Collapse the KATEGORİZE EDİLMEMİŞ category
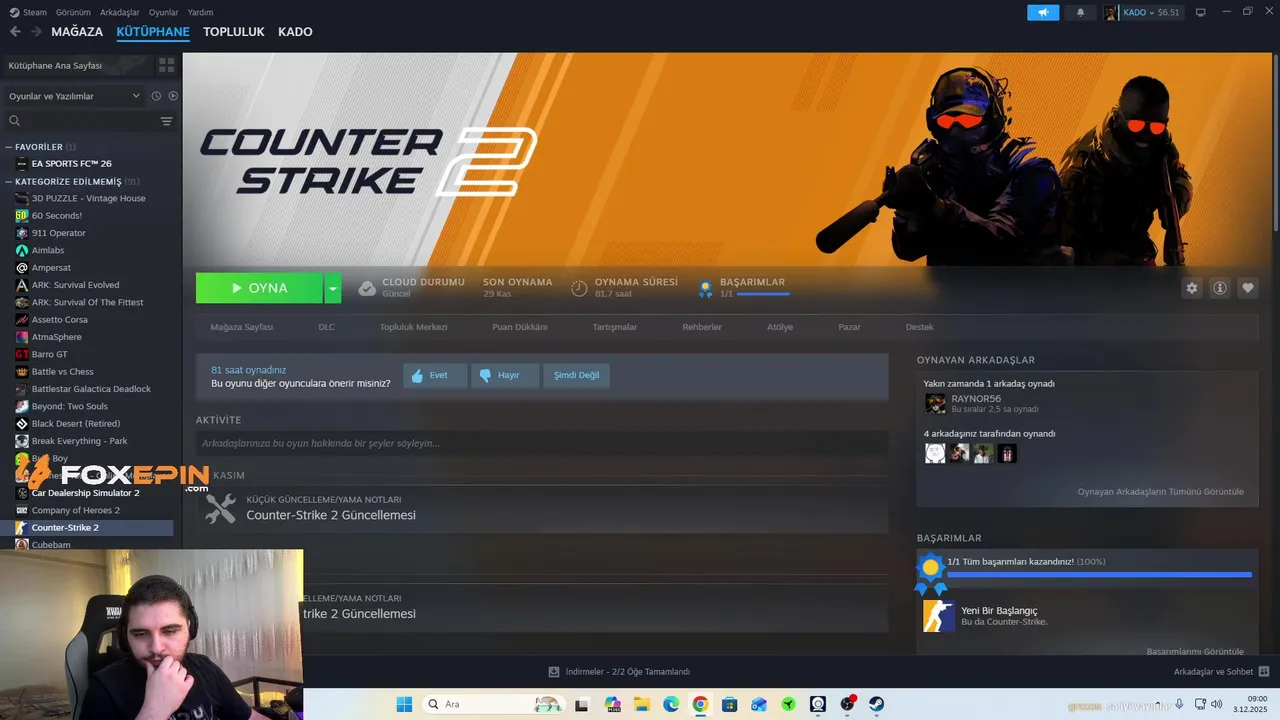Viewport: 1280px width, 720px height. click(x=9, y=182)
